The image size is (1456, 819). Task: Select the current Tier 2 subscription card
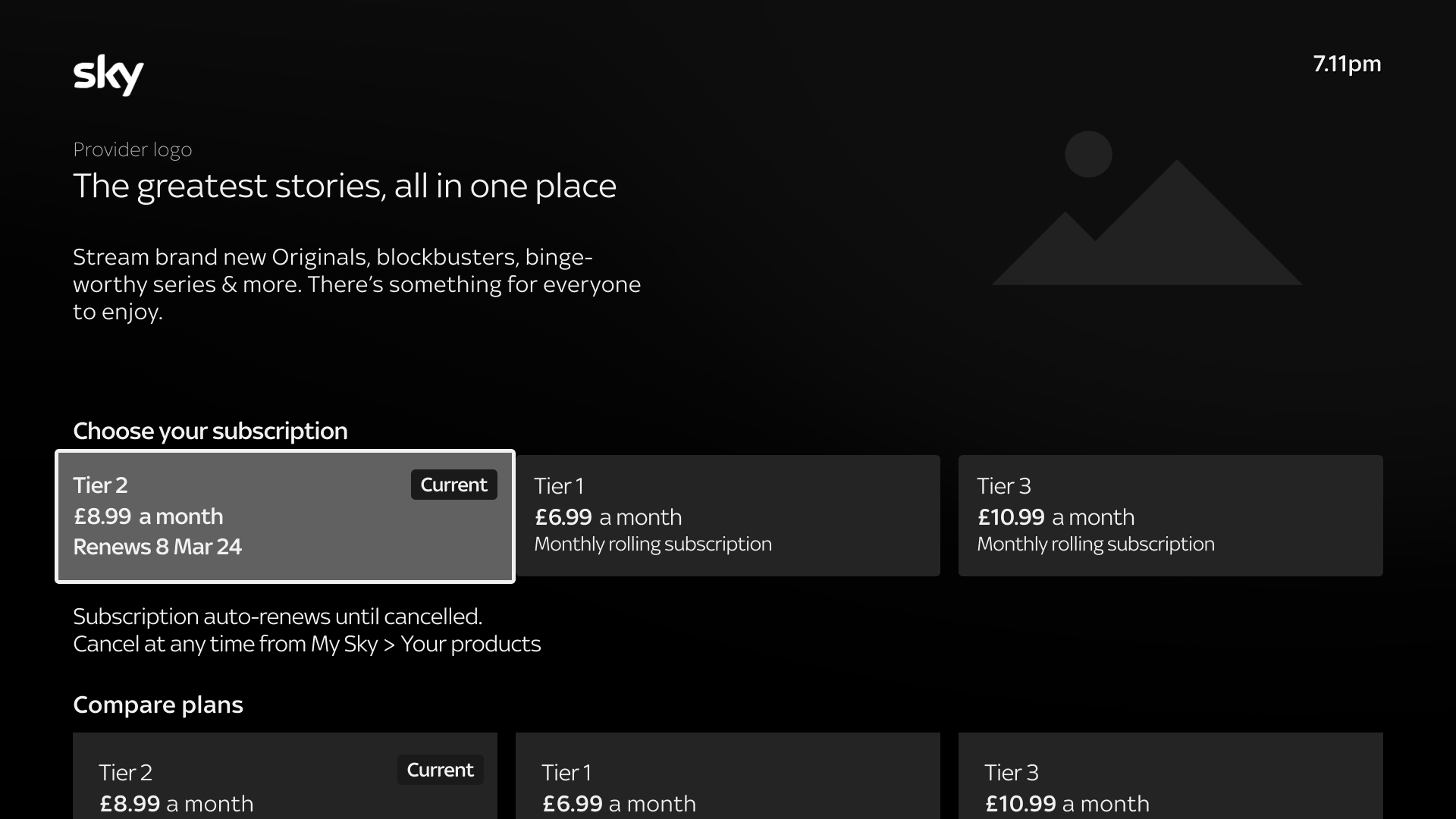coord(285,516)
